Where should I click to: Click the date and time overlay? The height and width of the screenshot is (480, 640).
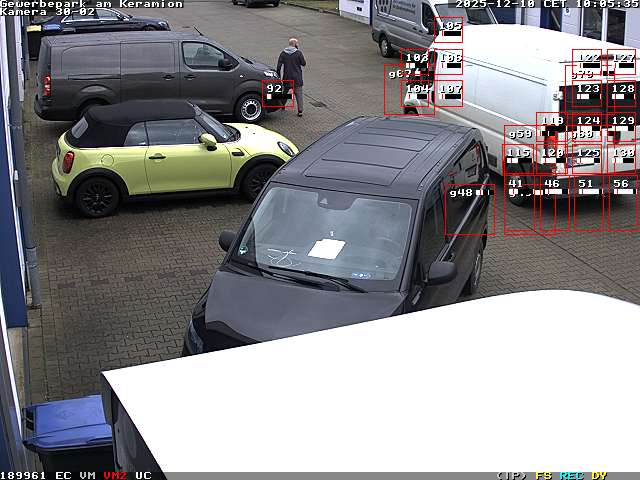[546, 4]
